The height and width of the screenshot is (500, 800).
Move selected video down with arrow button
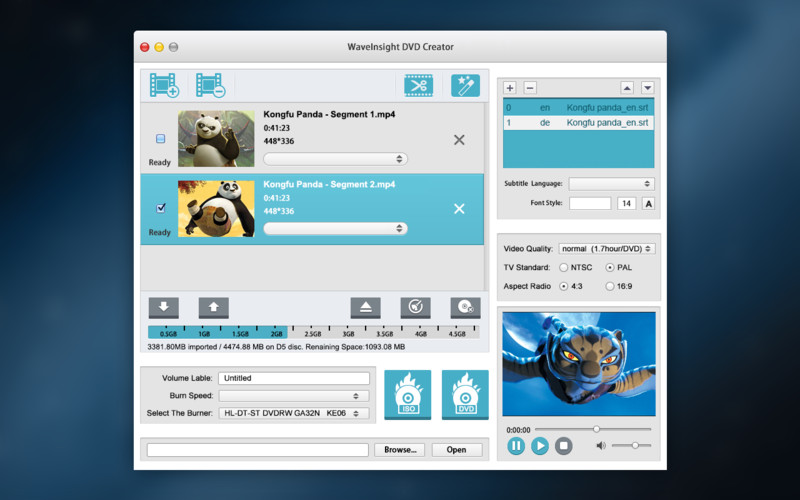click(163, 308)
